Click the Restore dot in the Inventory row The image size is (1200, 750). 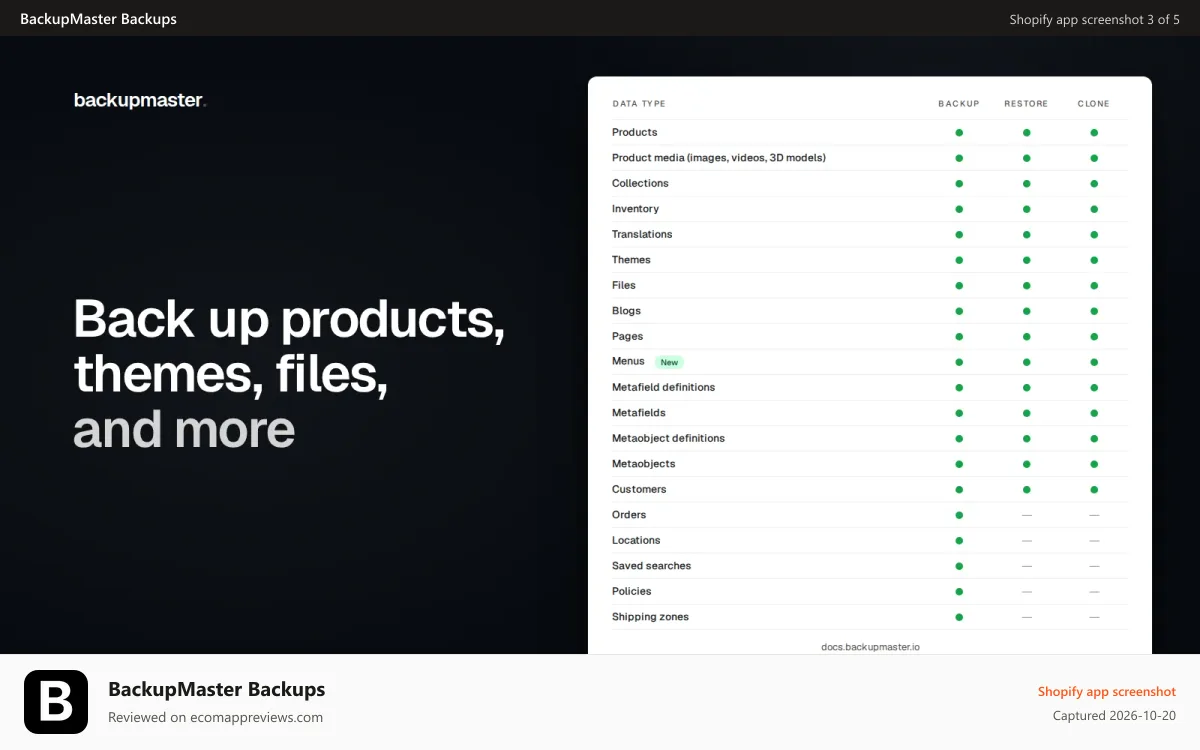(1026, 209)
